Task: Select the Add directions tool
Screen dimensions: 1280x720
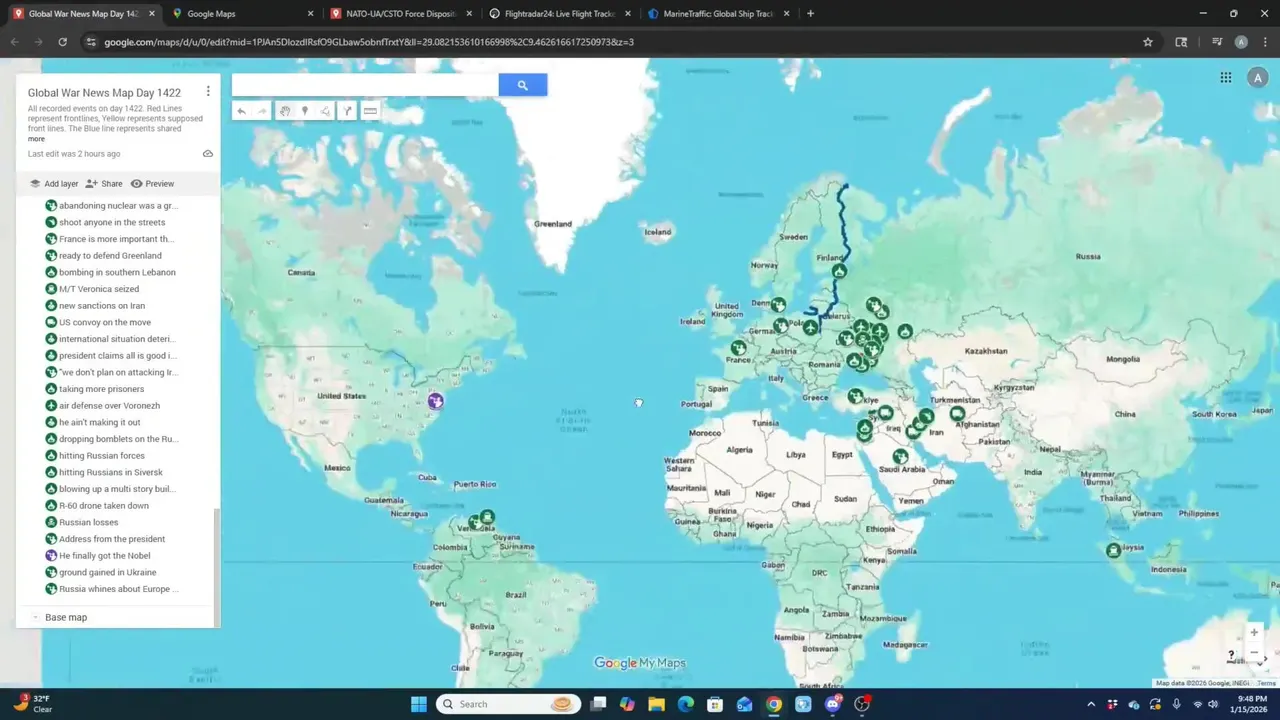Action: 347,111
